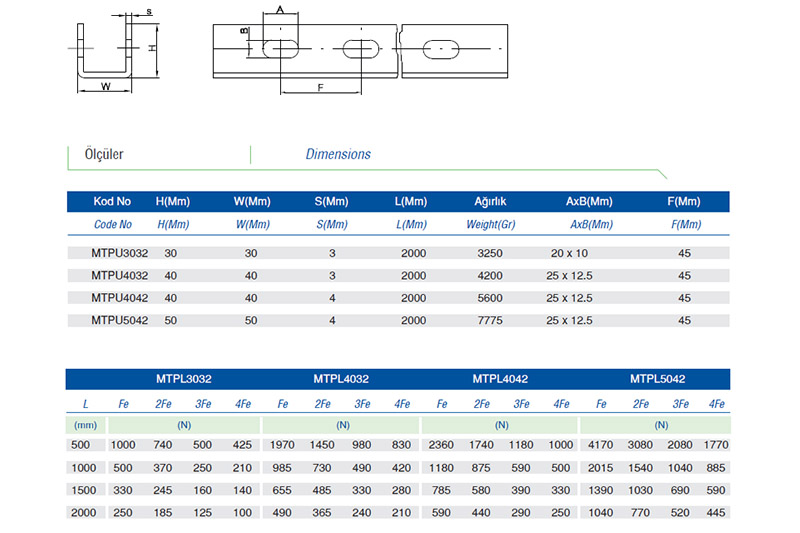Click load value '1740'
Viewport: 800px width, 533px height.
point(481,445)
